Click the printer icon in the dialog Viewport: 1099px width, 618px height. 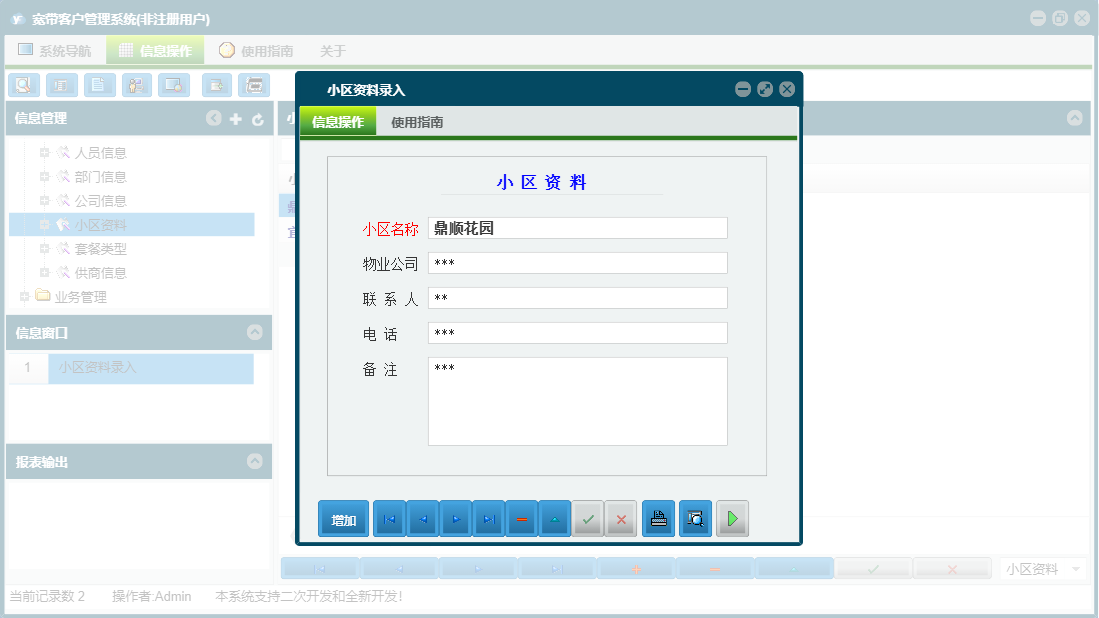(659, 519)
